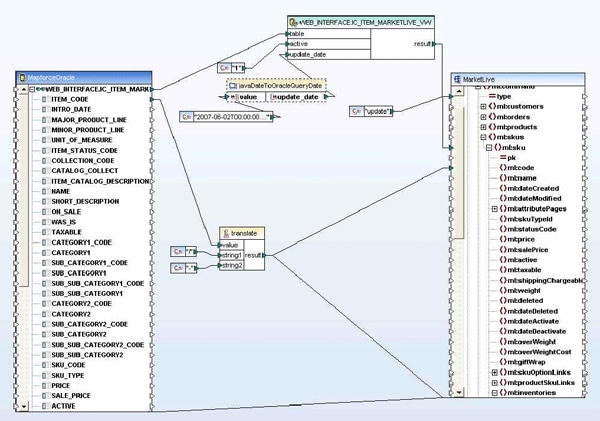Screen dimensions: 600x421
Task: Select the COLLECTION_CODE column
Action: click(x=83, y=161)
